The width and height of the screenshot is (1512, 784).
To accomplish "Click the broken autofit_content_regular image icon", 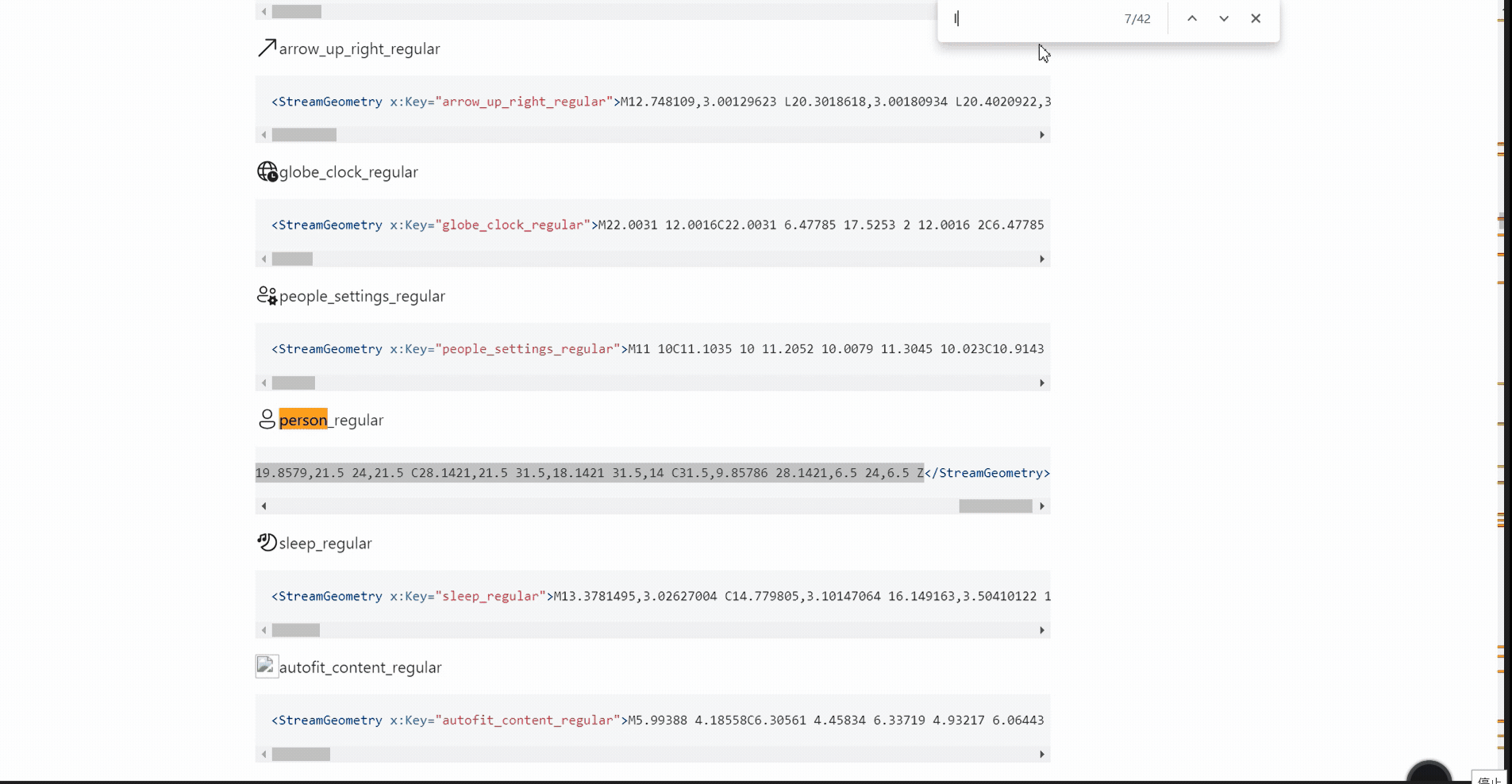I will tap(267, 666).
